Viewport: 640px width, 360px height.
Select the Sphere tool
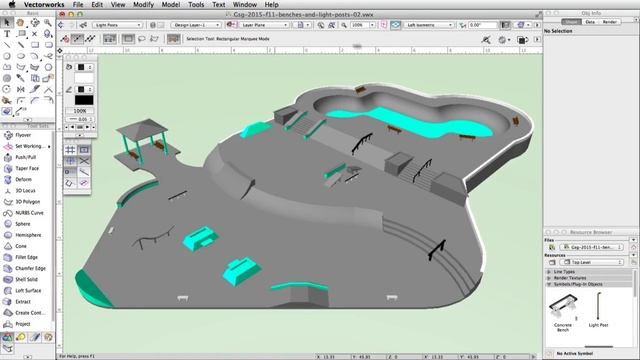(x=23, y=224)
